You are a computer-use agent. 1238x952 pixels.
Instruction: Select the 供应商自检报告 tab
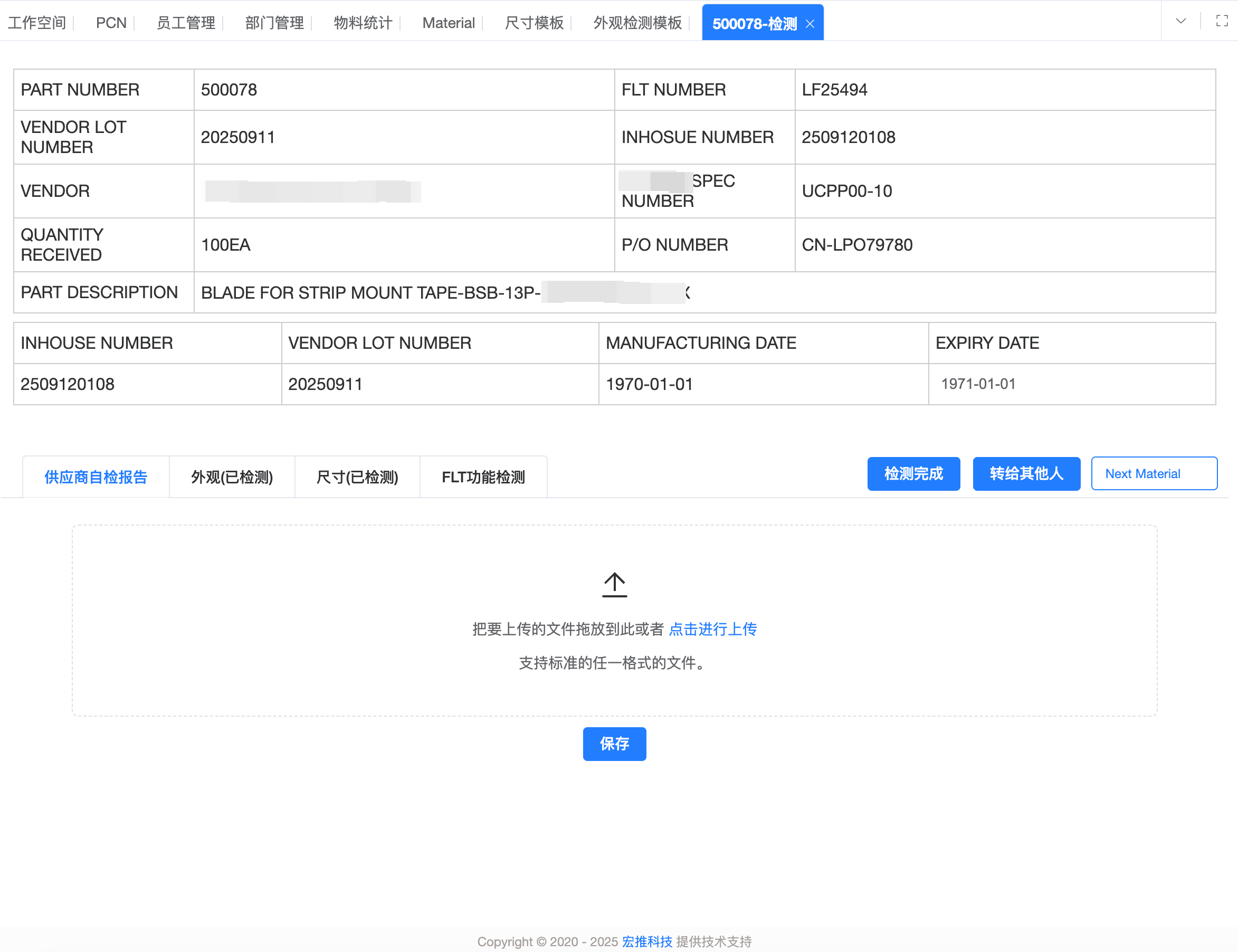tap(96, 477)
